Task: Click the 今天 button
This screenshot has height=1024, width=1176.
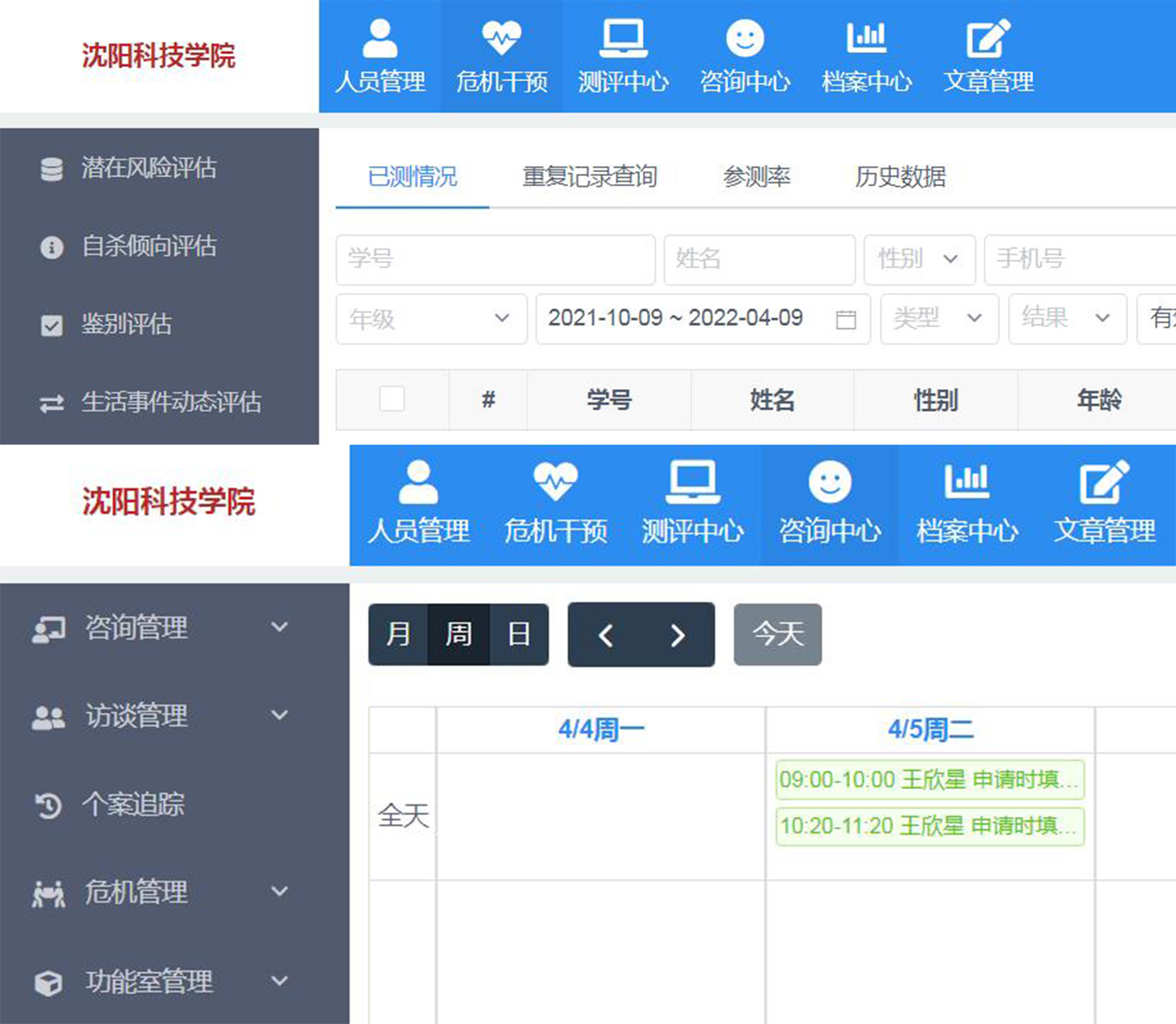Action: (x=777, y=634)
